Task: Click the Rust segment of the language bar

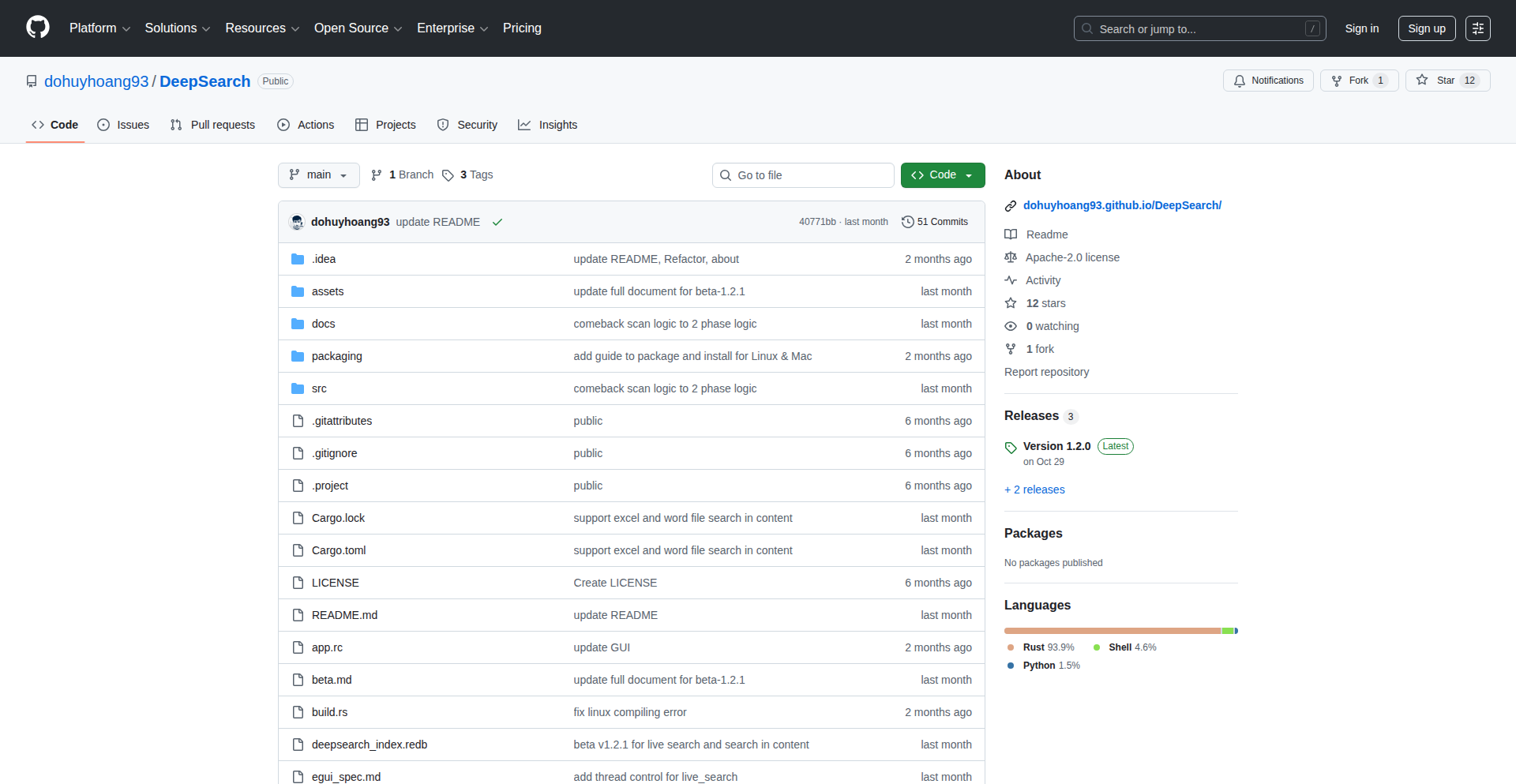Action: (1105, 631)
